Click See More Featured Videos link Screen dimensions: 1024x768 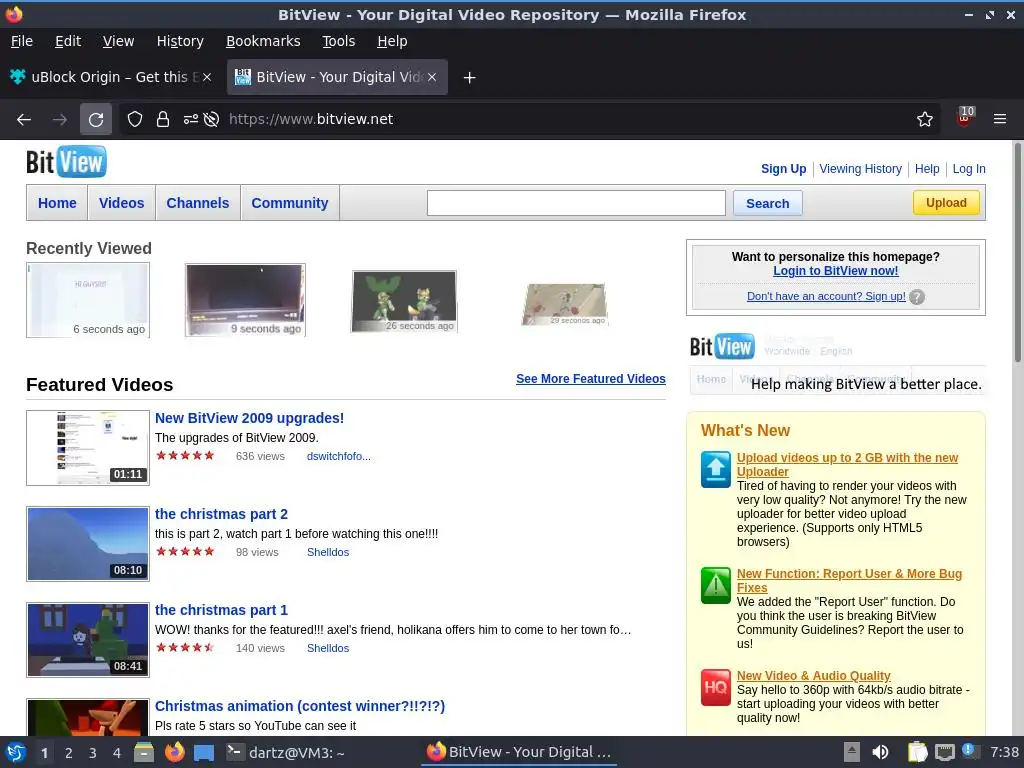tap(590, 379)
